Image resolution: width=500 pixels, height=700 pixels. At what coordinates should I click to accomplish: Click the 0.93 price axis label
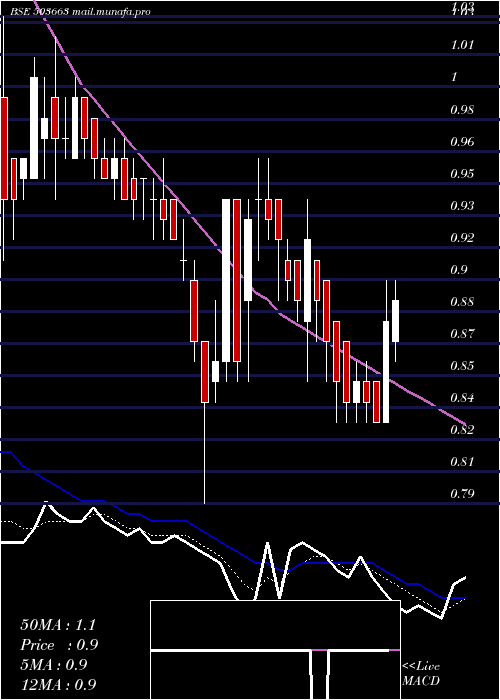[462, 205]
